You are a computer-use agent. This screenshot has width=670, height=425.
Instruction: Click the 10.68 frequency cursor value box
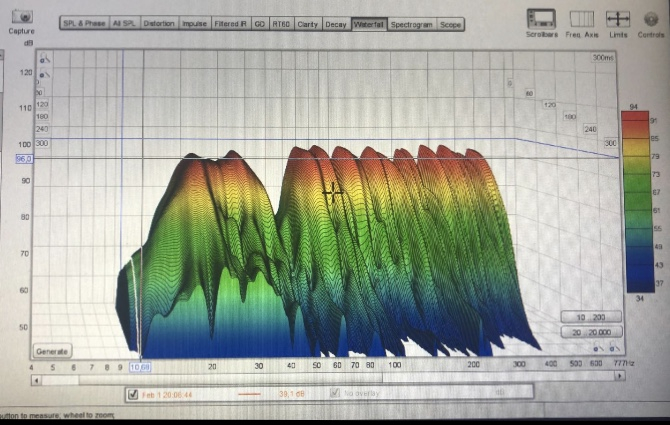141,367
